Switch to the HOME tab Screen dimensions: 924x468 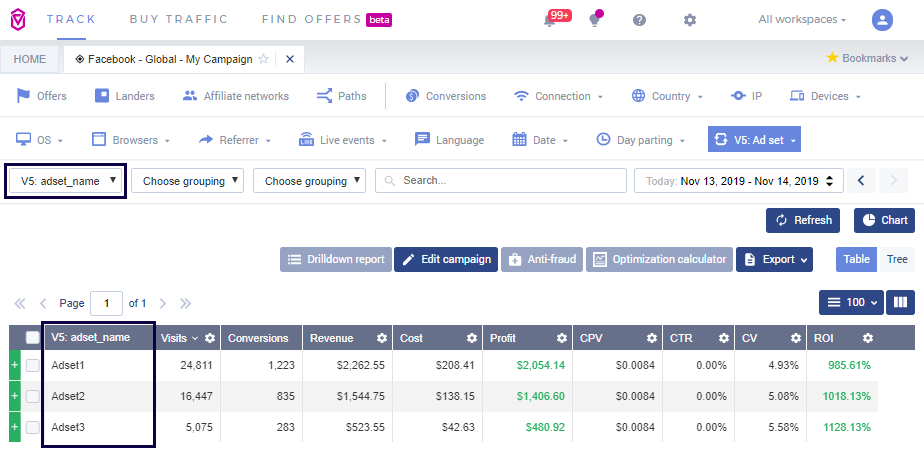[x=30, y=59]
